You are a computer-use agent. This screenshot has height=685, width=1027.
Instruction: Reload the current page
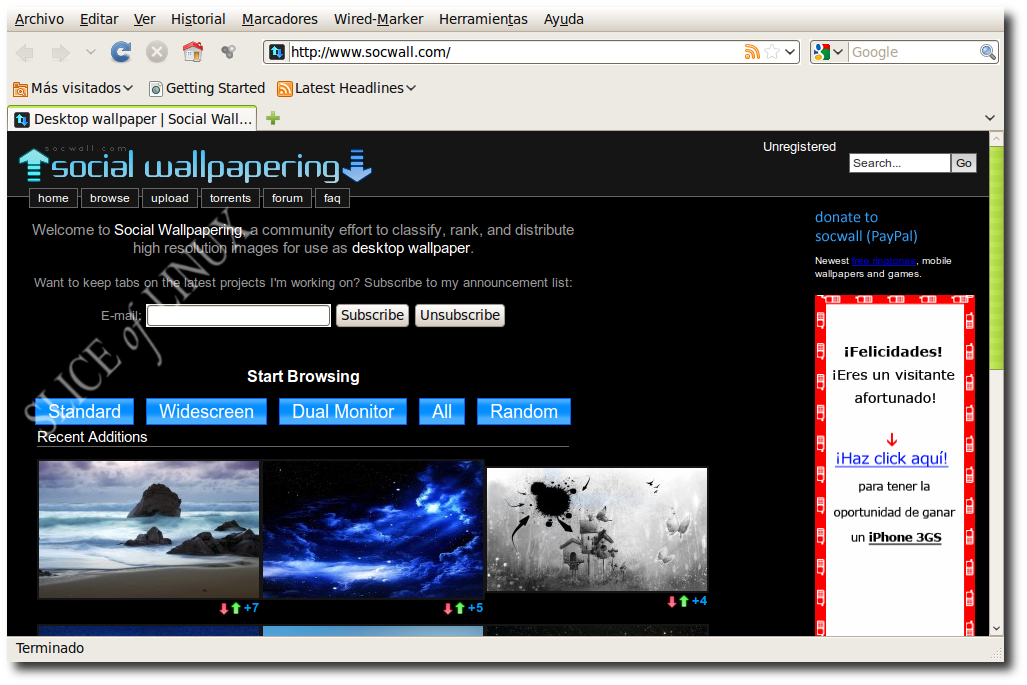tap(120, 51)
